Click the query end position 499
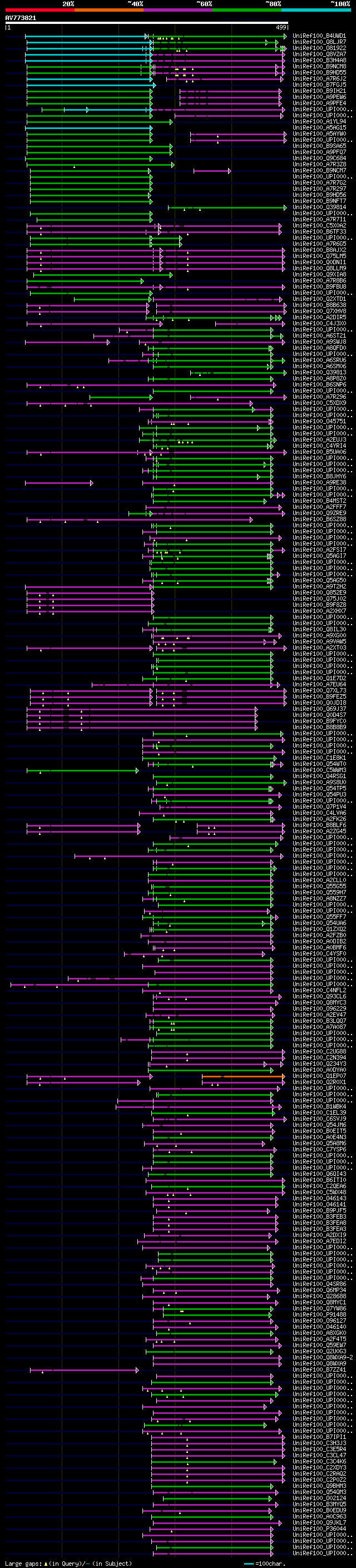This screenshot has height=1568, width=356. (x=281, y=27)
